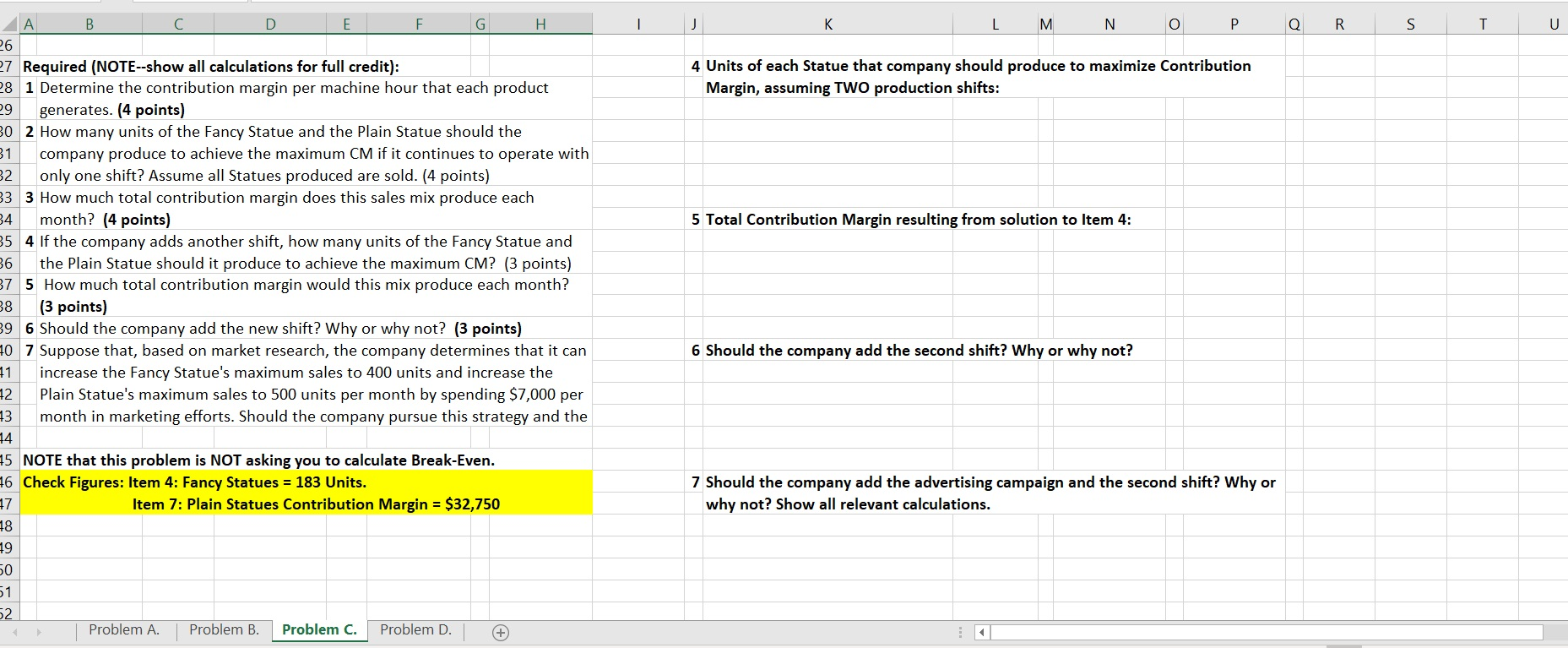This screenshot has width=1568, height=648.
Task: Select row 50 header
Action: pyautogui.click(x=9, y=569)
